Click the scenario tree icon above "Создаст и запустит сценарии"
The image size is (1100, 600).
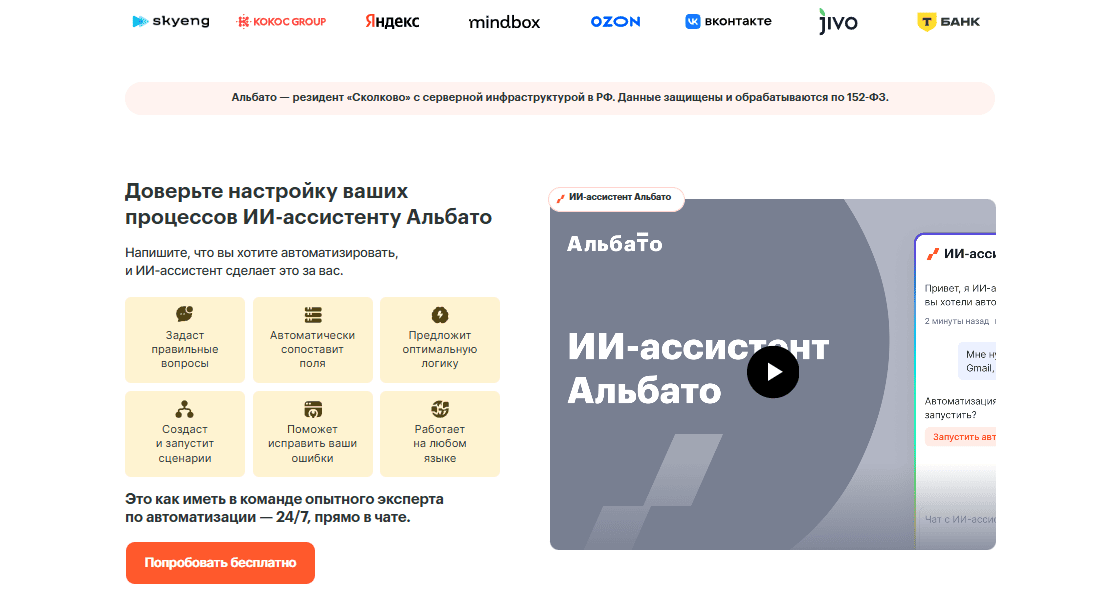coord(185,408)
